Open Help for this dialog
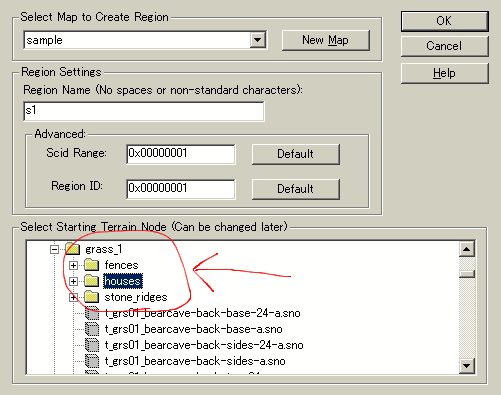This screenshot has height=395, width=501. coord(445,73)
